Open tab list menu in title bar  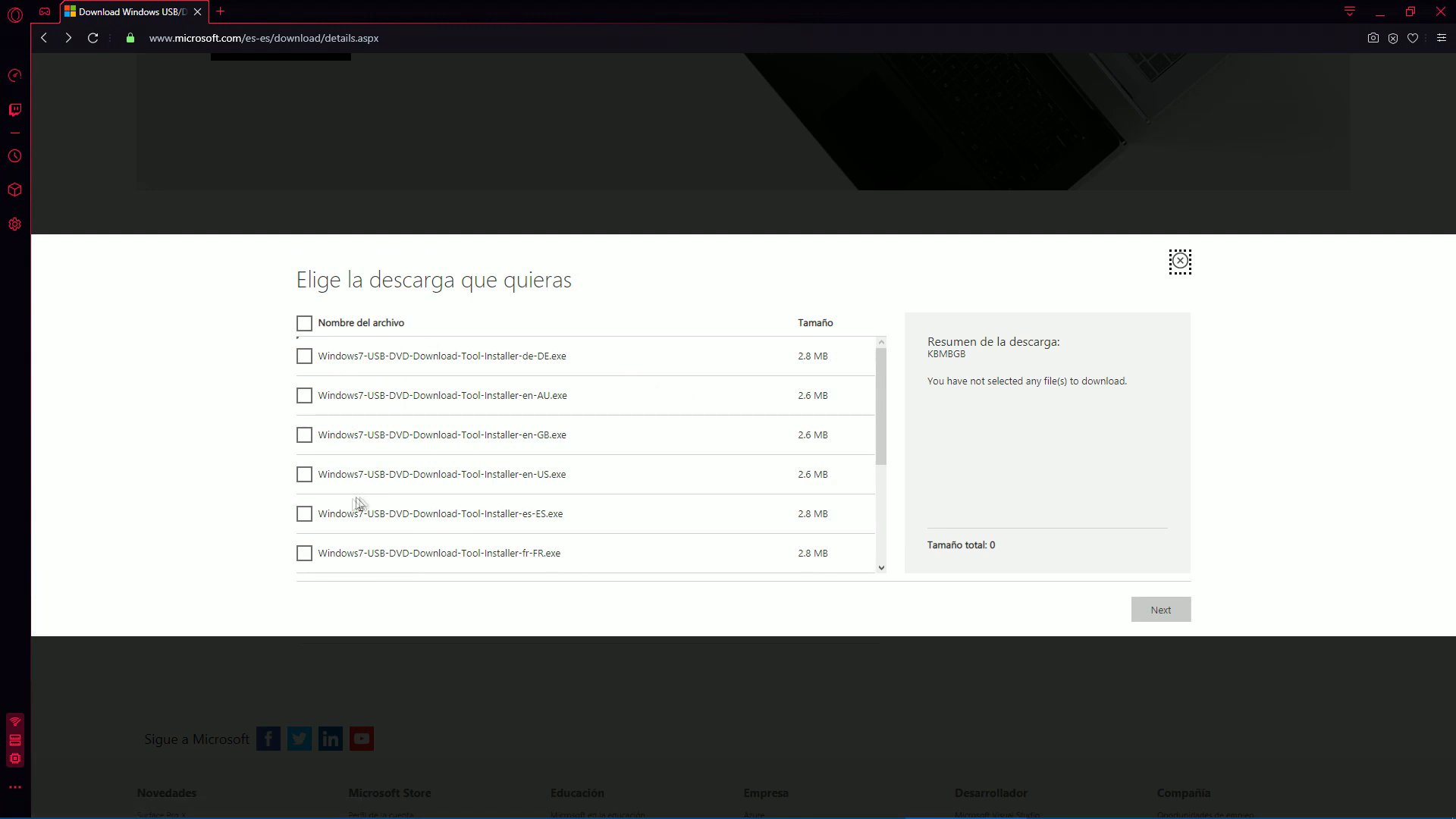[x=1350, y=11]
